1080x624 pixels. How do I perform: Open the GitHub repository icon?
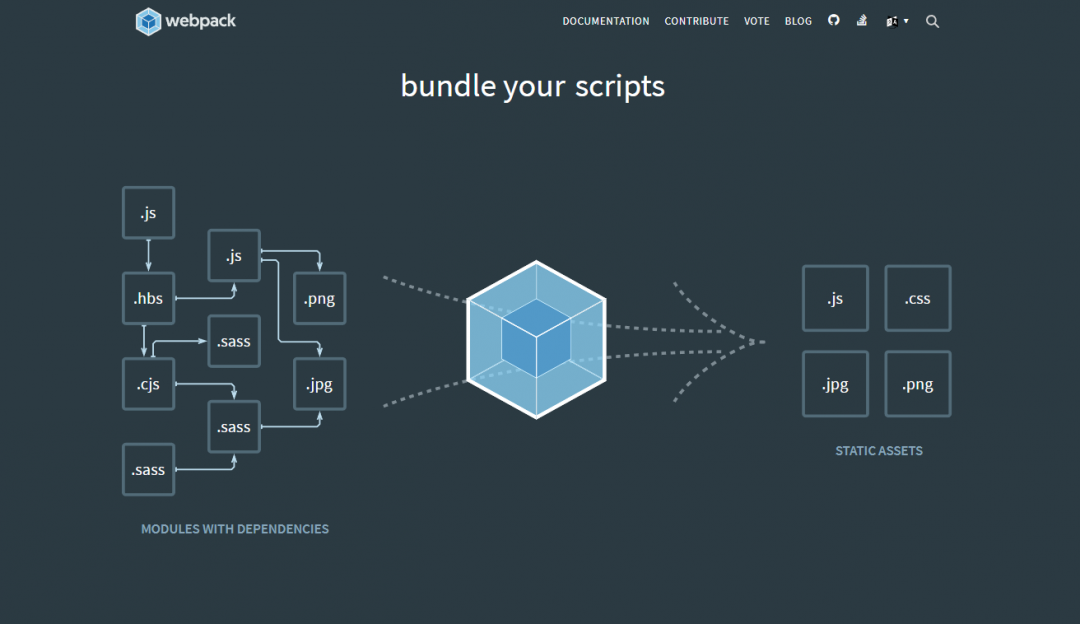[x=833, y=20]
